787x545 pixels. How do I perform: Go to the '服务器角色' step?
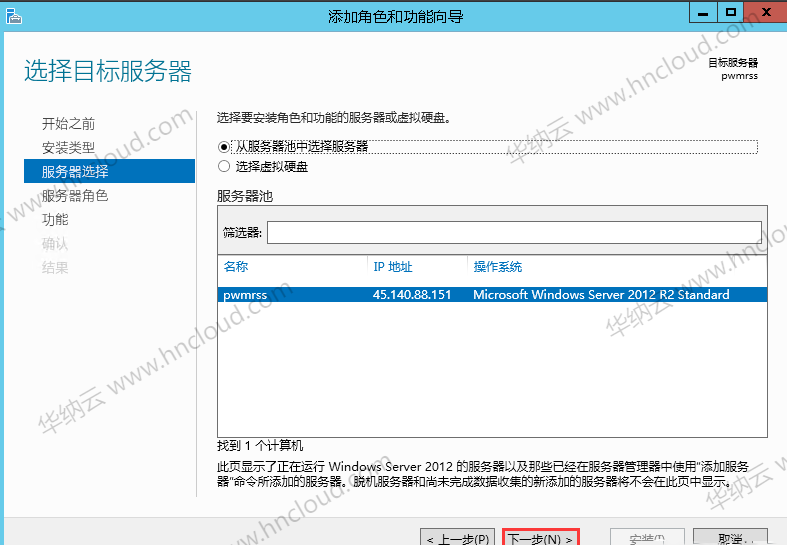click(75, 195)
